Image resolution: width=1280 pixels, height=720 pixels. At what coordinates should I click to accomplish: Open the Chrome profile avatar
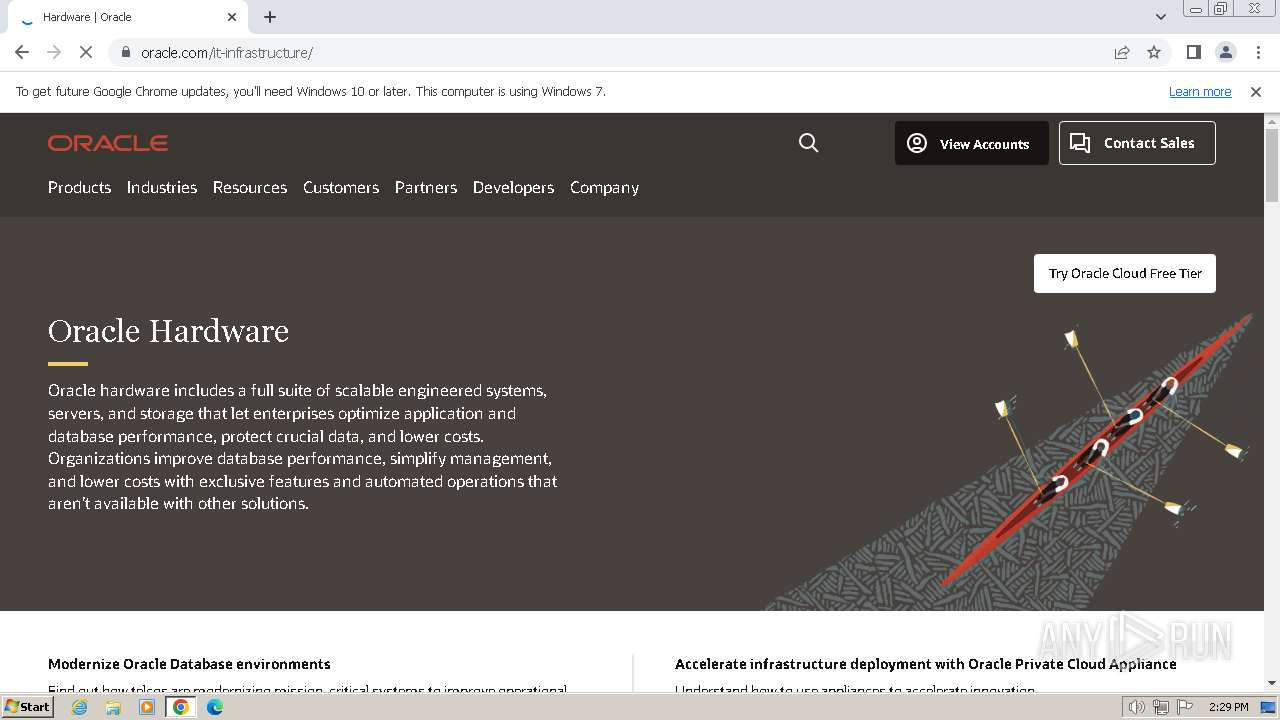pyautogui.click(x=1225, y=52)
